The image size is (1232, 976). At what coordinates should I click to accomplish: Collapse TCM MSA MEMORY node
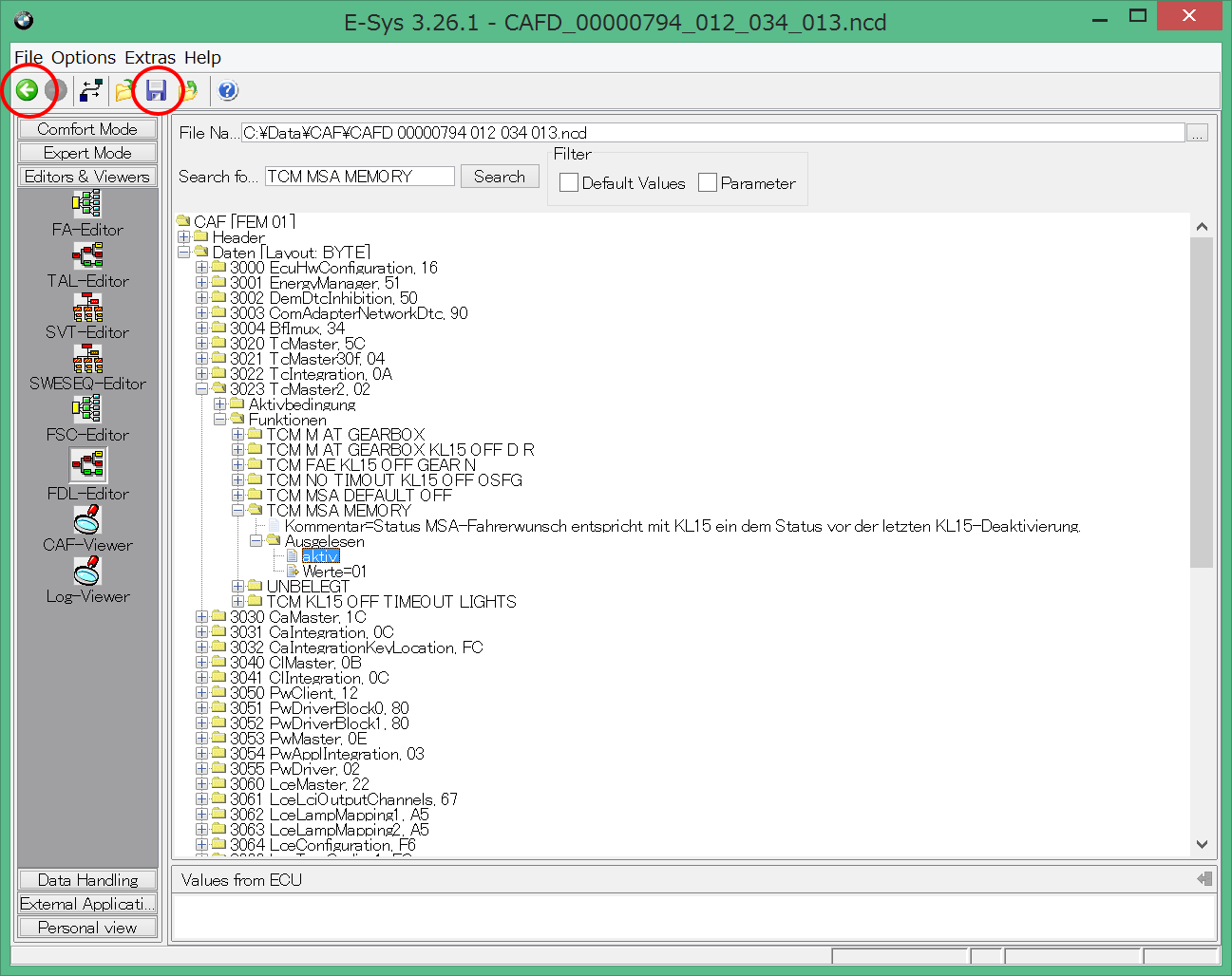click(238, 511)
